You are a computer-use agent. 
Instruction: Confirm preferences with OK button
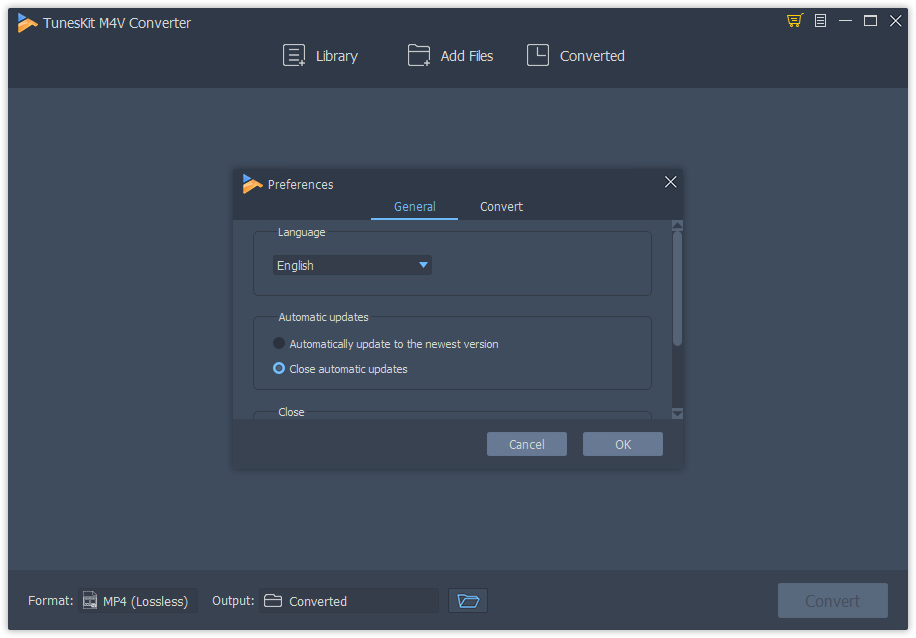point(623,444)
